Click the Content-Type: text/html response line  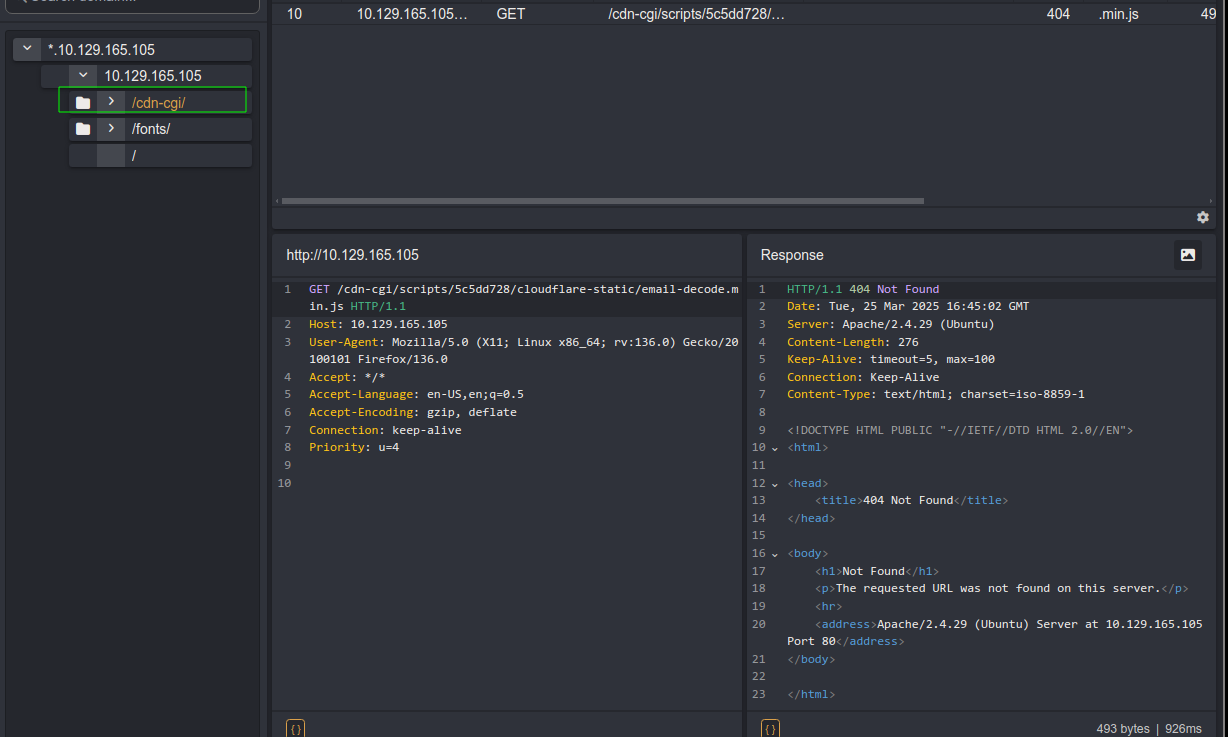coord(936,394)
